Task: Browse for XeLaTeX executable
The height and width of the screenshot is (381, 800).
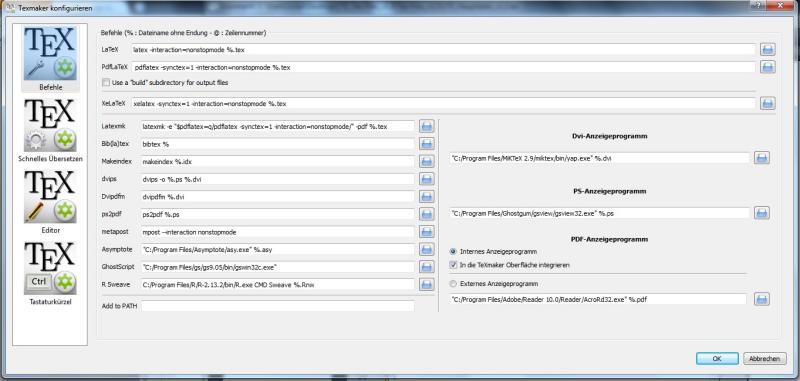Action: pyautogui.click(x=767, y=103)
